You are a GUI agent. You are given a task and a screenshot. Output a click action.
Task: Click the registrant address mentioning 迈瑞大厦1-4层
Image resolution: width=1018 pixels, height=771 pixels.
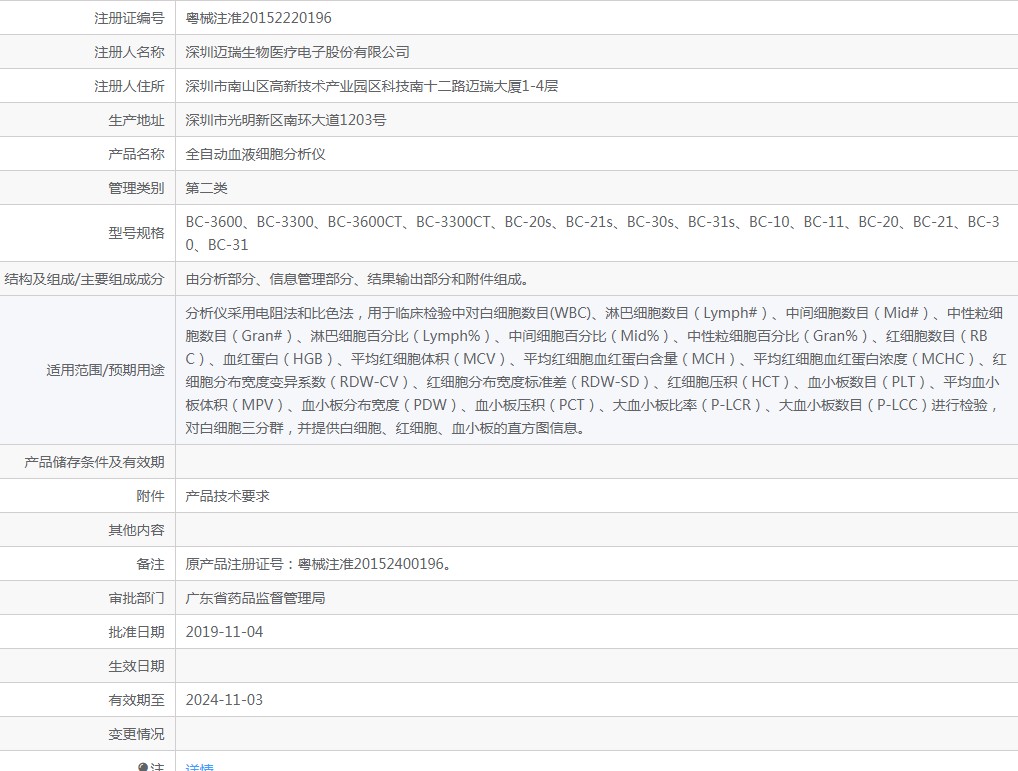(x=371, y=86)
